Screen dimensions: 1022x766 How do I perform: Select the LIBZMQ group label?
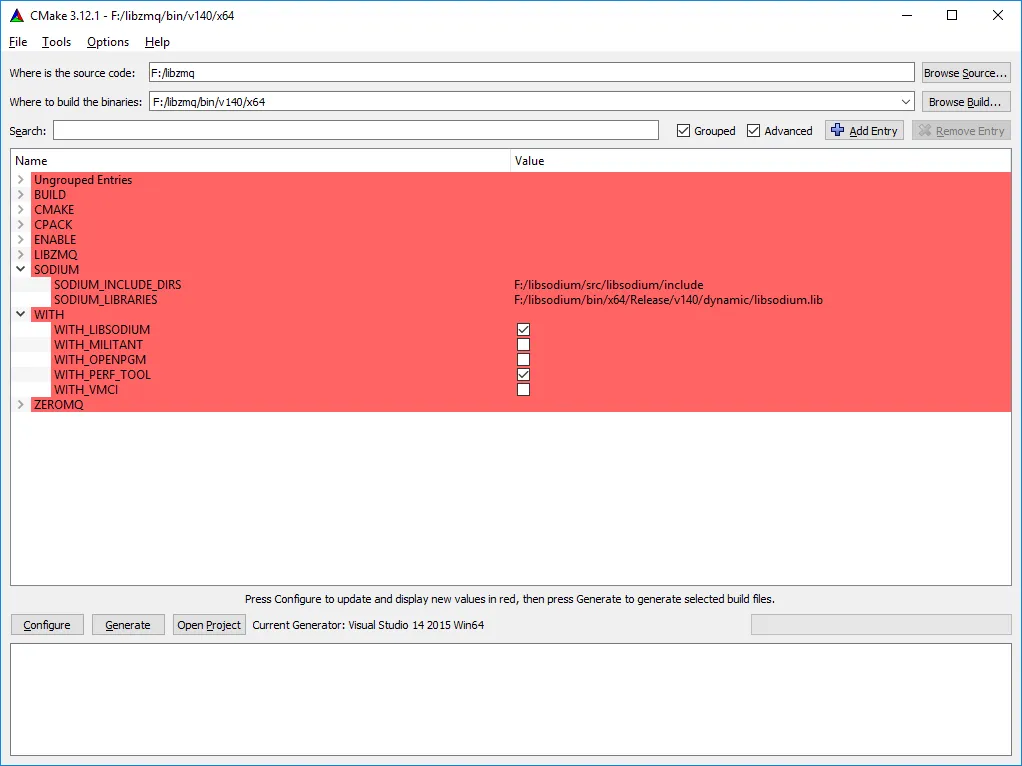coord(55,254)
